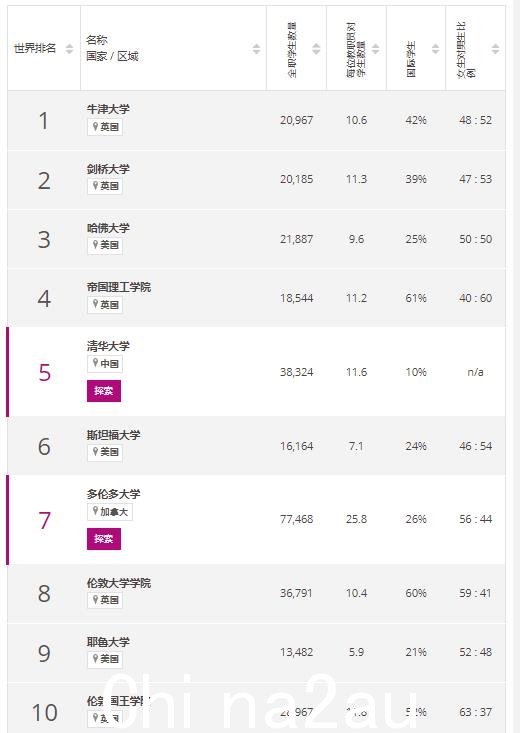Open 耶鲁大学 university link
The image size is (520, 733).
coord(108,642)
